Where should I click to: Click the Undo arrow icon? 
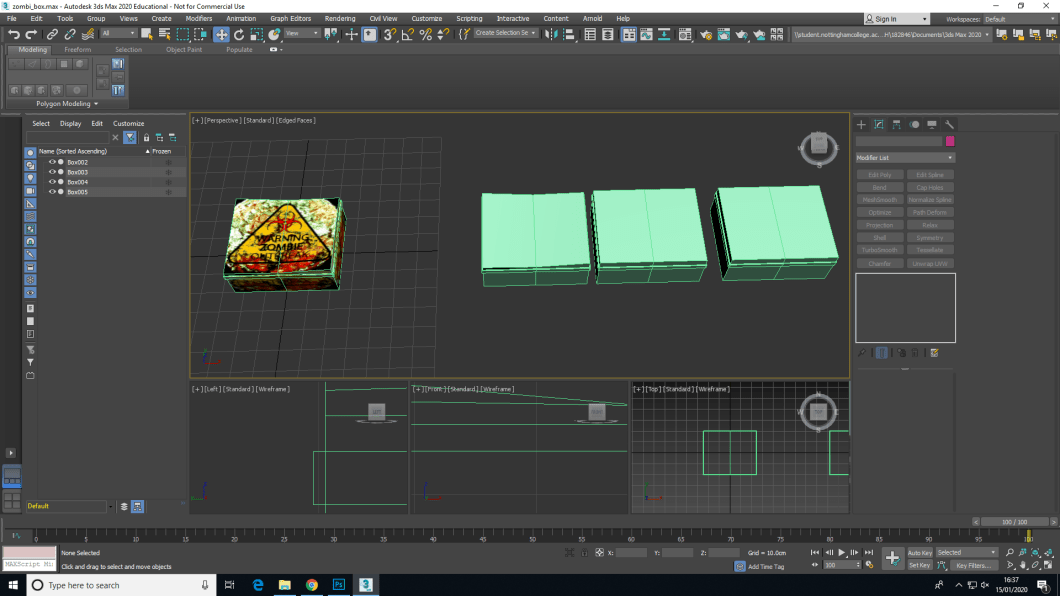14,34
